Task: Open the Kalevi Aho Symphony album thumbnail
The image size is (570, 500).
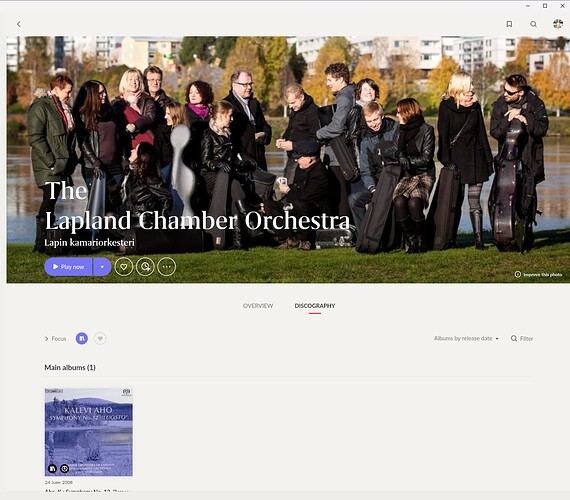Action: click(89, 432)
